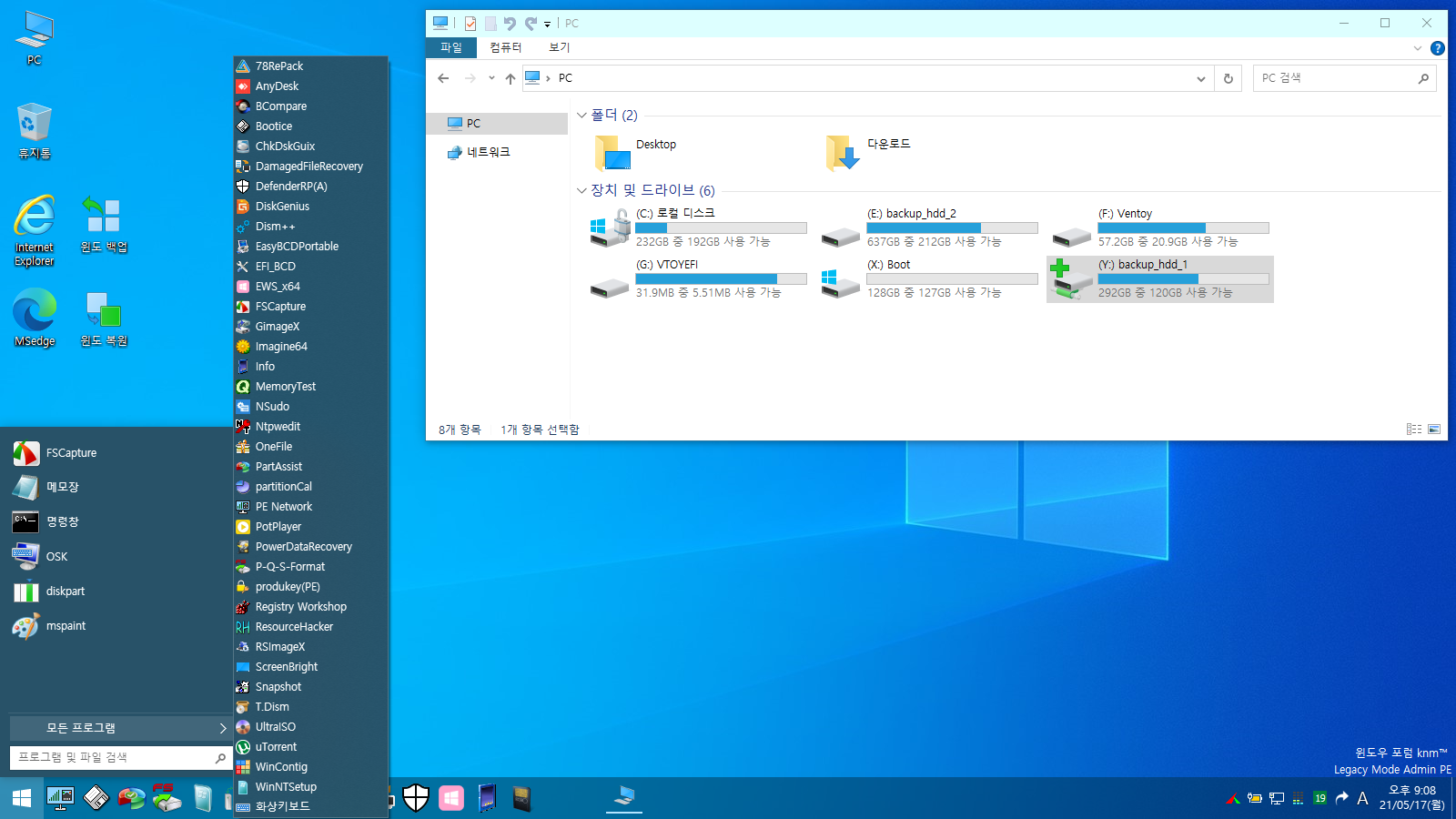Switch to the 보기 ribbon tab
Image resolution: width=1456 pixels, height=819 pixels.
point(560,47)
